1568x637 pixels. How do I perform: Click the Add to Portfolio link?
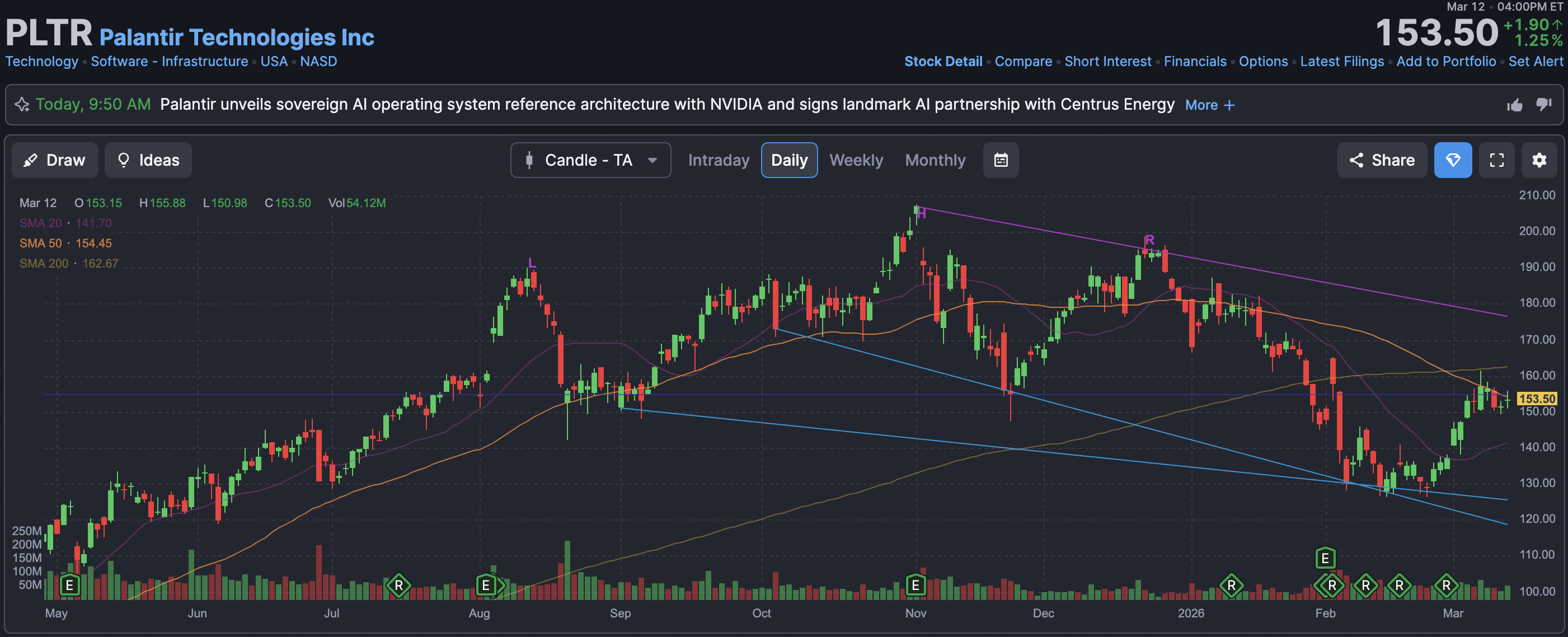pos(1445,62)
